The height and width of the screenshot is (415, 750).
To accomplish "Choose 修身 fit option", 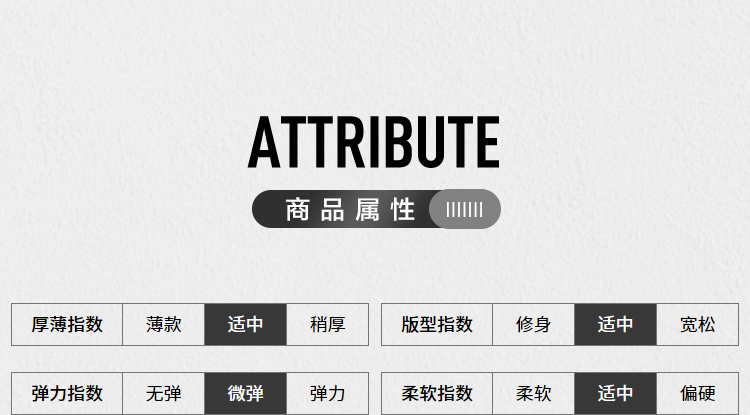I will [x=533, y=324].
